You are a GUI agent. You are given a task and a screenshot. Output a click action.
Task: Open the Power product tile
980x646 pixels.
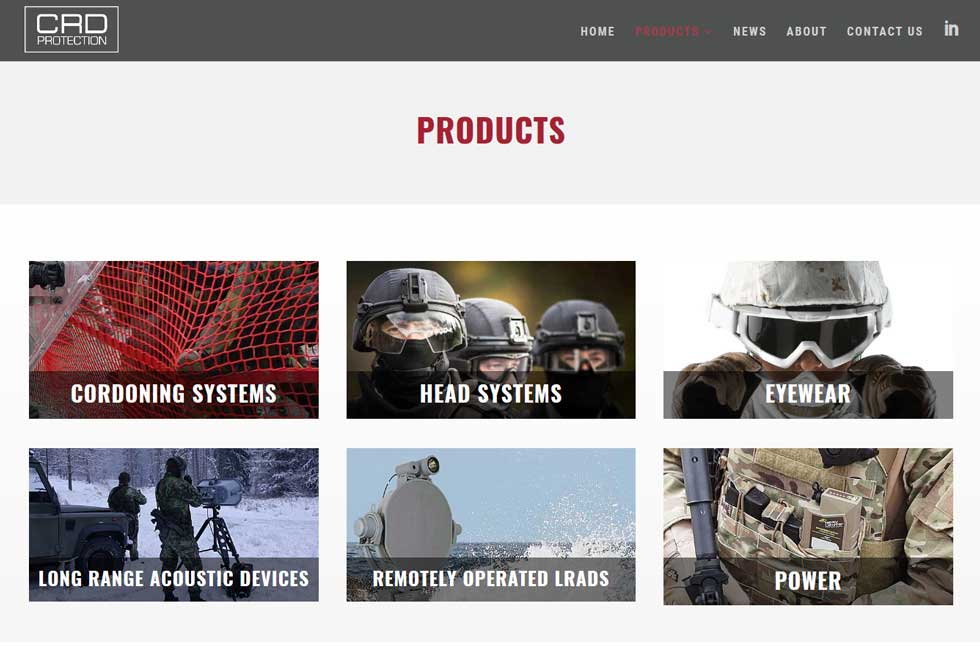(x=808, y=526)
